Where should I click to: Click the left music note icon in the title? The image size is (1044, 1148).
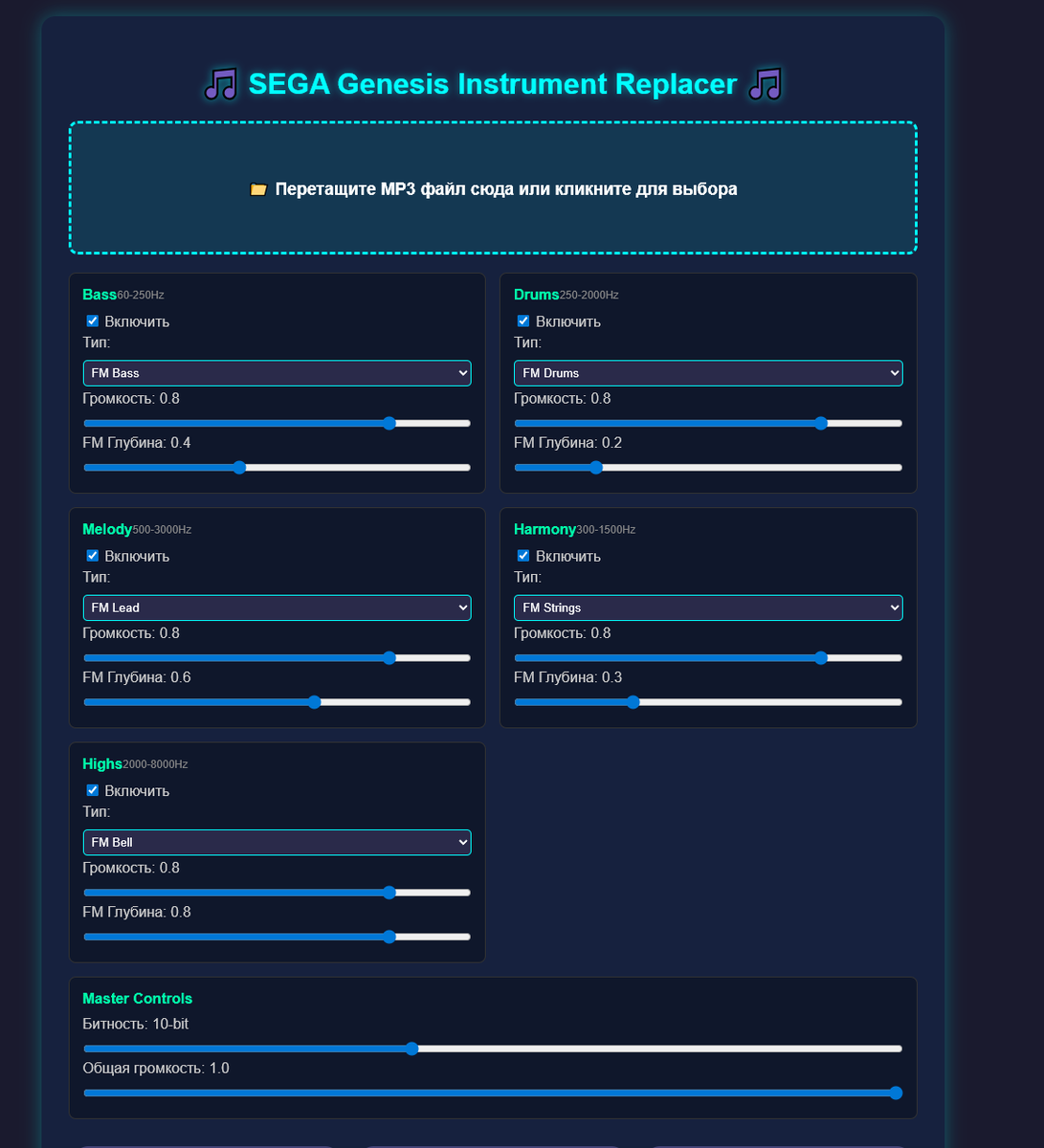tap(221, 84)
